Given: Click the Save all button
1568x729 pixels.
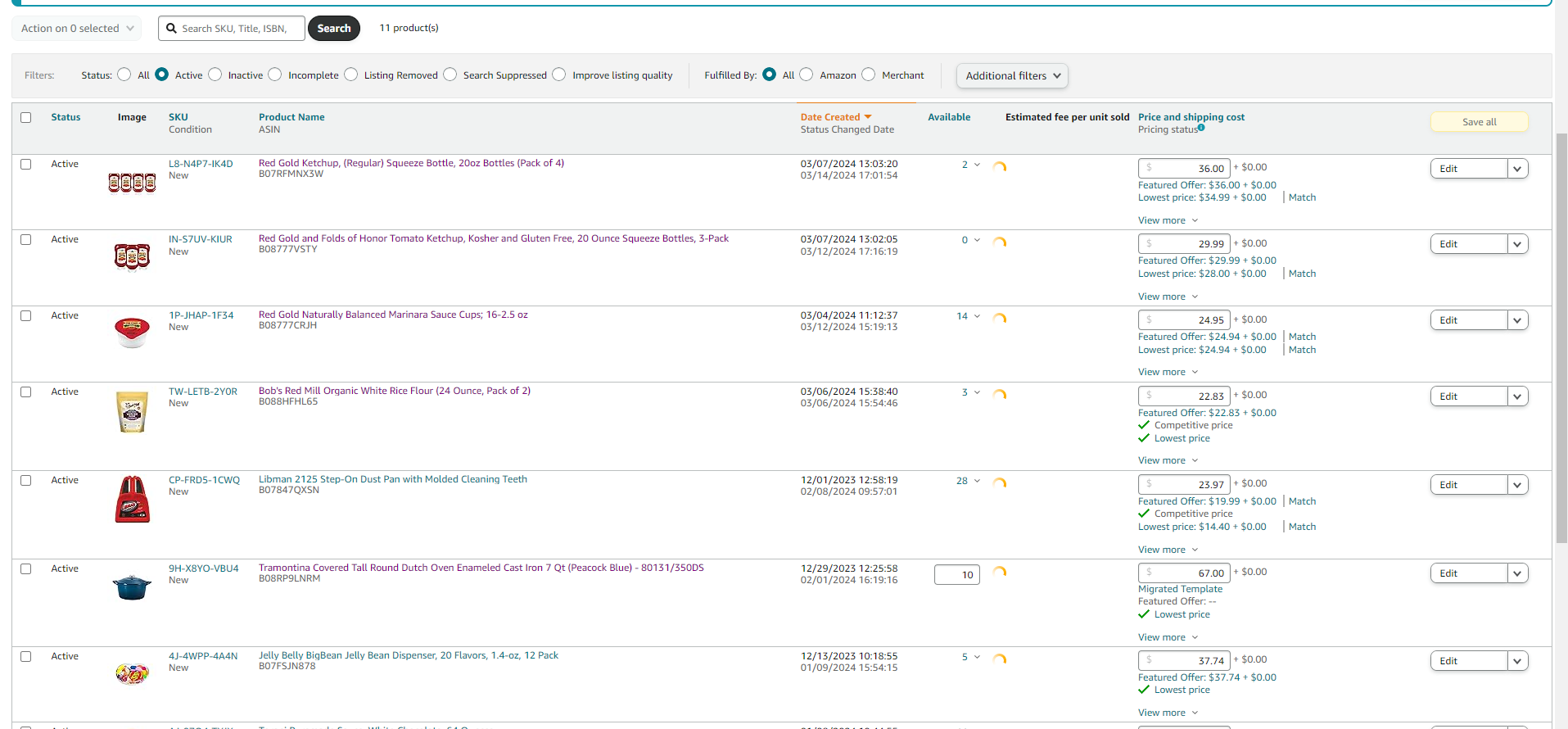Looking at the screenshot, I should point(1479,122).
